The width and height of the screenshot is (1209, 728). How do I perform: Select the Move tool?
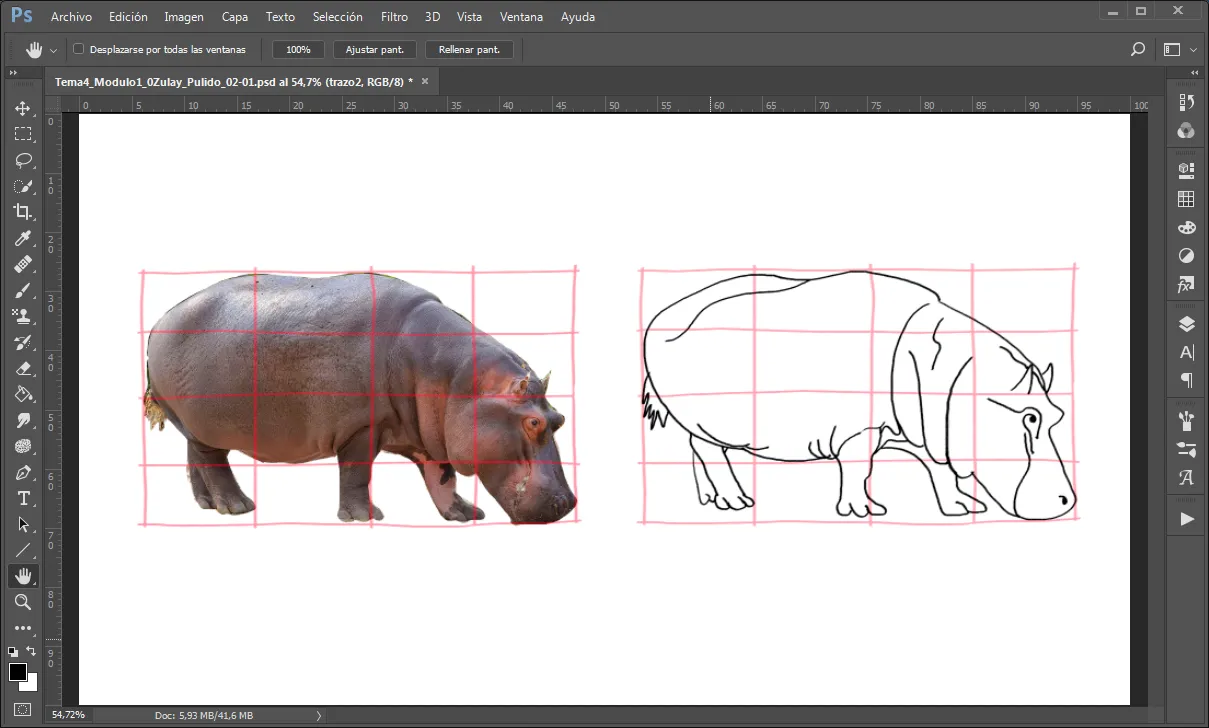22,108
